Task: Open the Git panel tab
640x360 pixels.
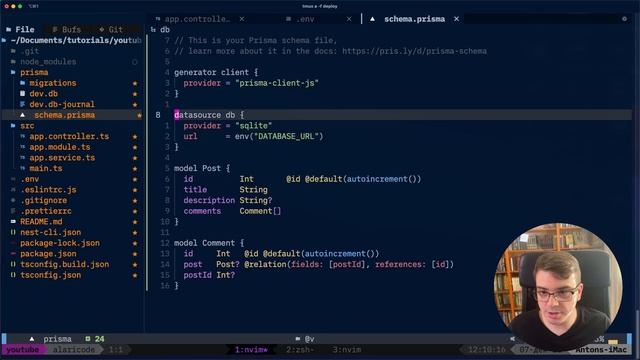Action: [x=111, y=29]
